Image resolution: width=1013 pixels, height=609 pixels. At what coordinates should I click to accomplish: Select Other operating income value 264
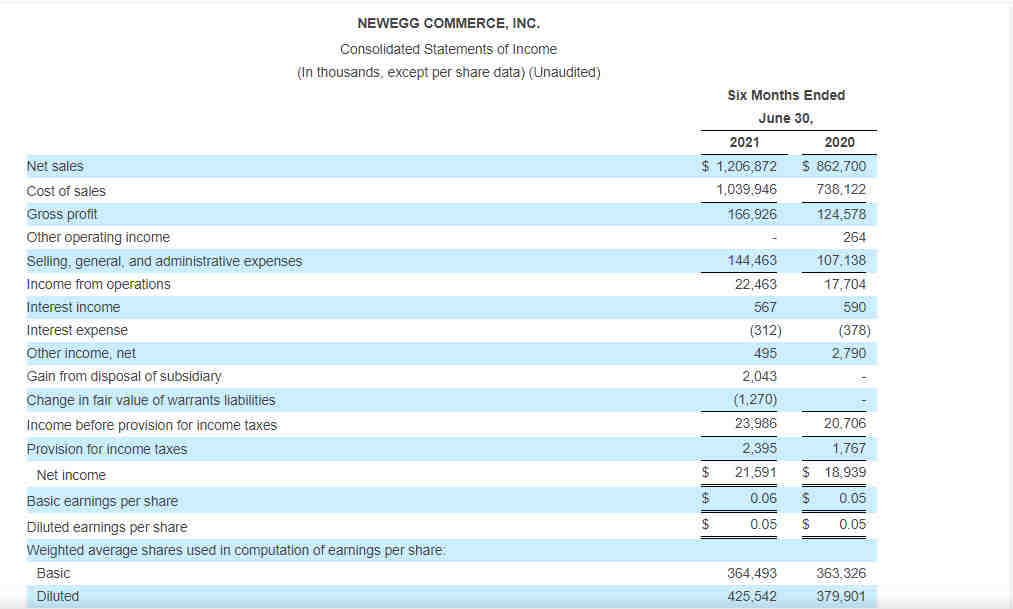point(854,237)
